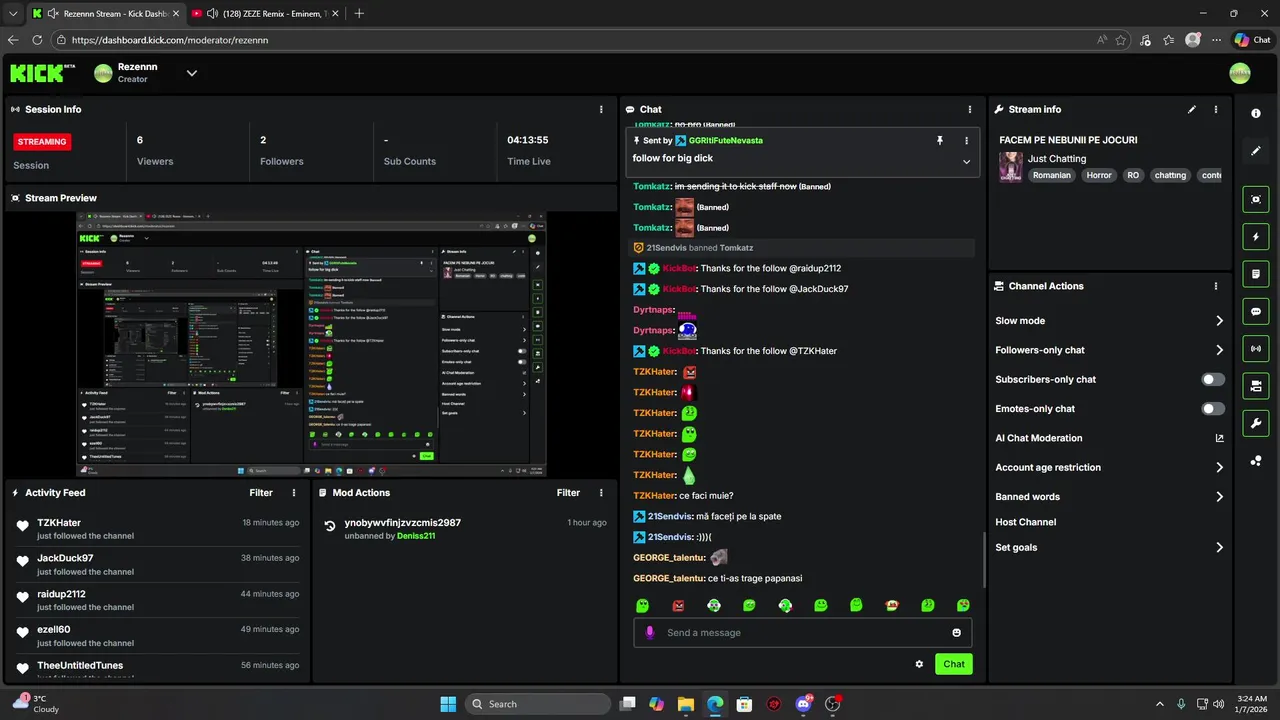Click the Just Chatting category thumbnail

1010,166
